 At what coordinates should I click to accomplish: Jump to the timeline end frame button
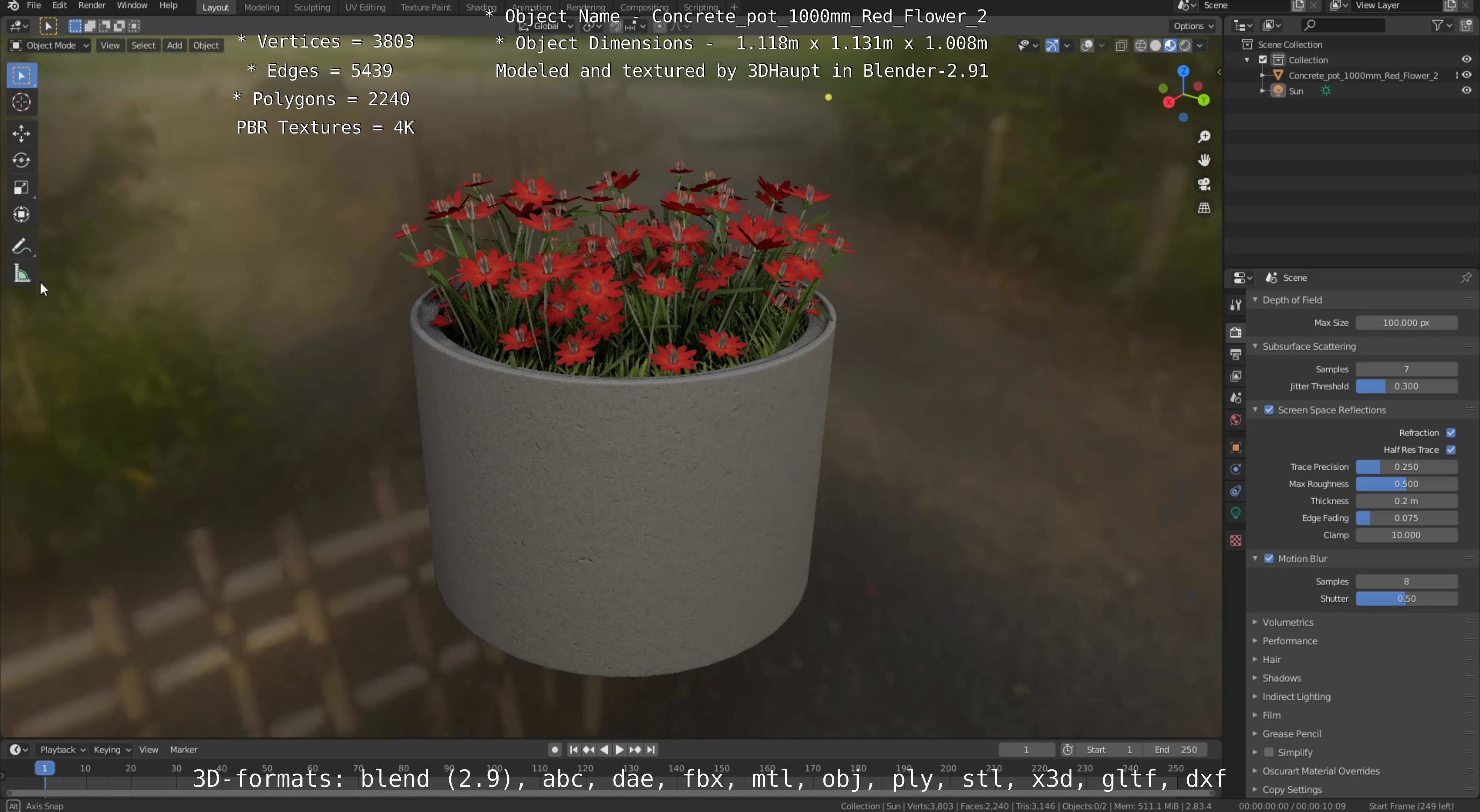[x=651, y=749]
